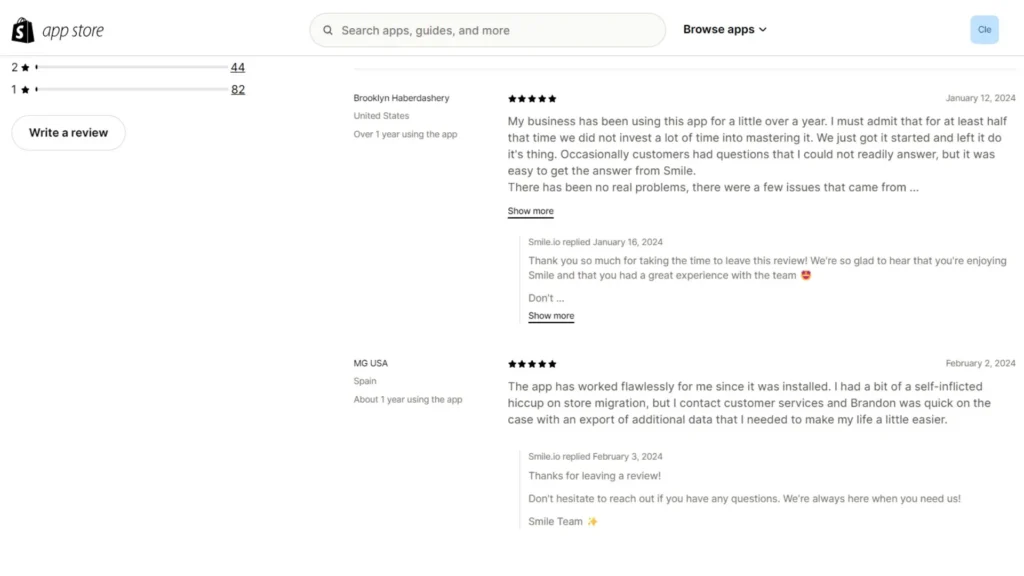Open the 82 one-star reviews link
This screenshot has width=1024, height=576.
(x=238, y=89)
